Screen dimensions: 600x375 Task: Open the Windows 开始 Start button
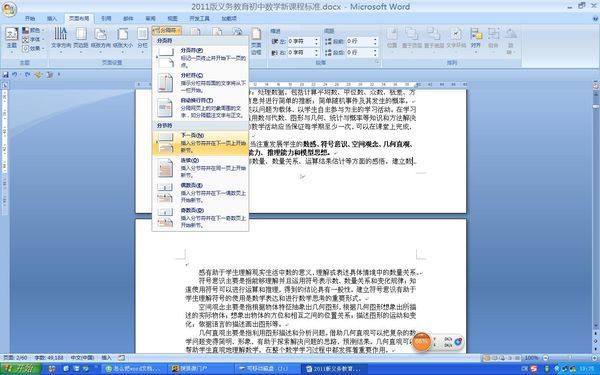21,369
